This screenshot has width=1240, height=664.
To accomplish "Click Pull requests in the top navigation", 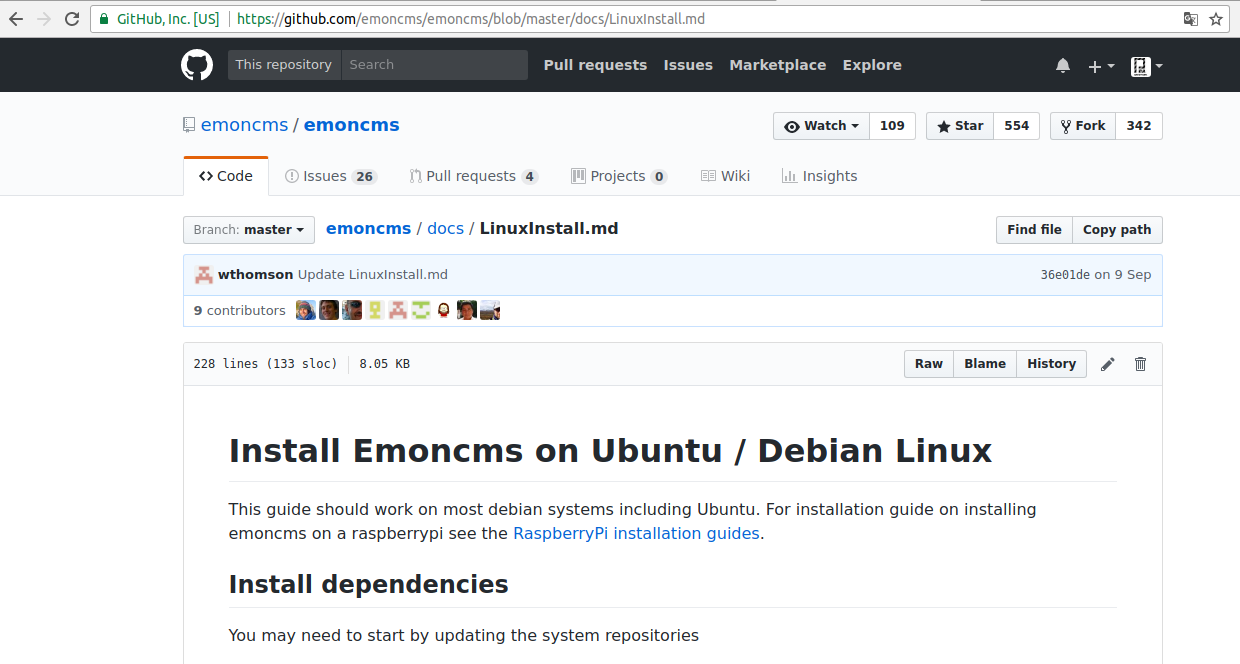I will (595, 65).
